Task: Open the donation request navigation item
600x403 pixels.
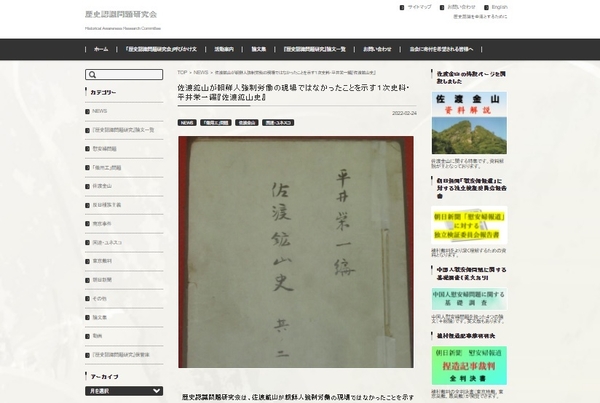Action: 441,49
